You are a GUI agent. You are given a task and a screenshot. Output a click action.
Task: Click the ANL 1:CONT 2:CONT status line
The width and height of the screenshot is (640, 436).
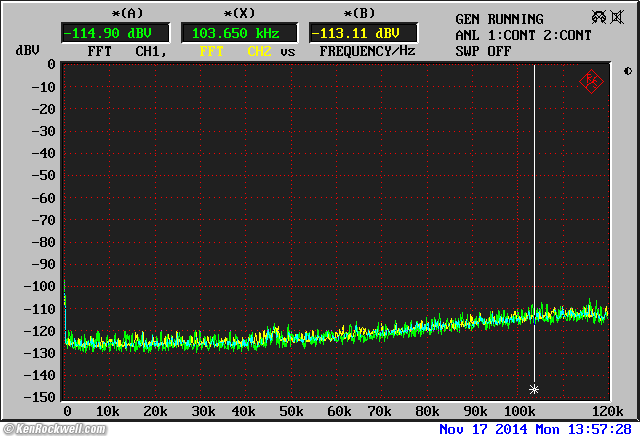point(523,35)
